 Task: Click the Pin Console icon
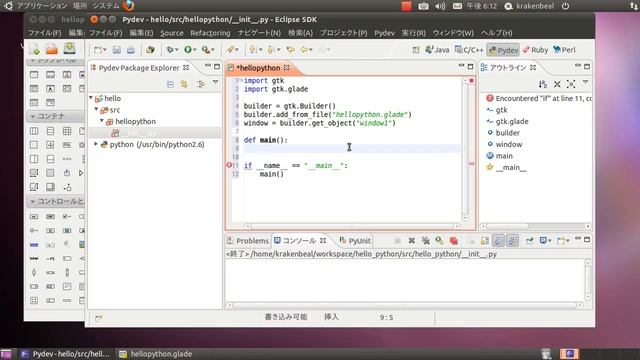click(x=529, y=241)
